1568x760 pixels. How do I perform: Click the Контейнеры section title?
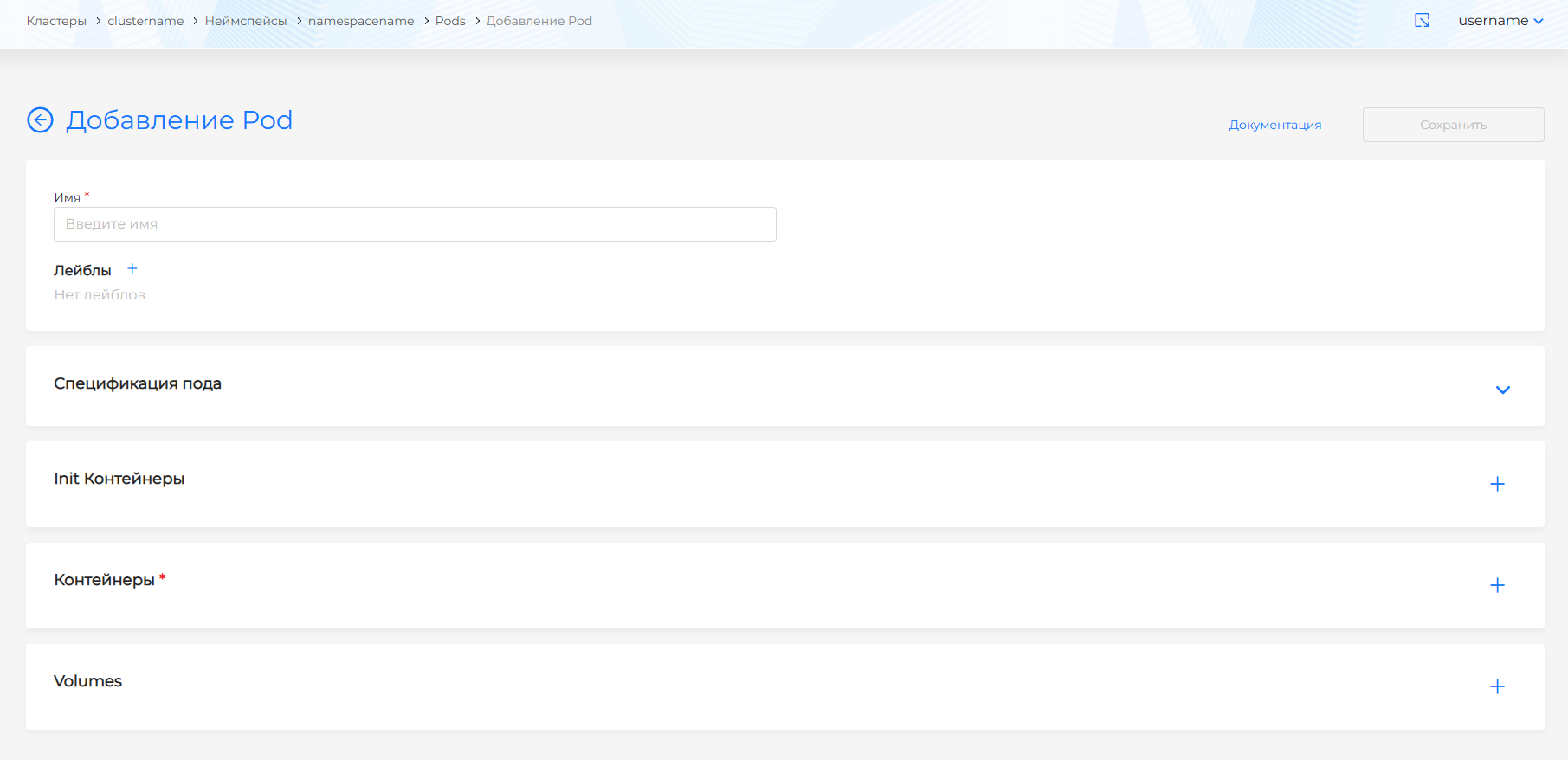coord(105,580)
